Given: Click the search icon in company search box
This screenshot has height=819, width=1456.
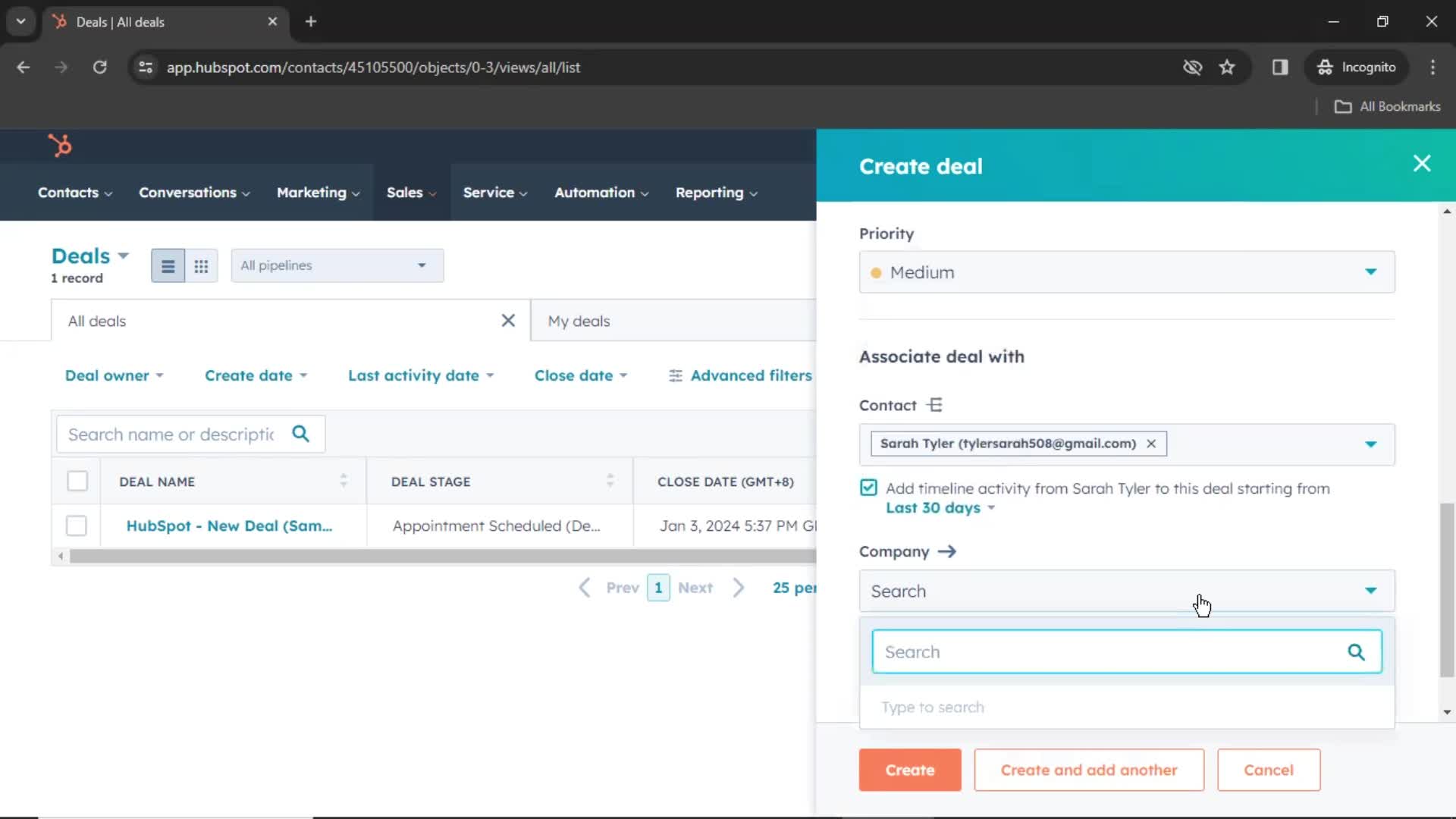Looking at the screenshot, I should click(1356, 652).
